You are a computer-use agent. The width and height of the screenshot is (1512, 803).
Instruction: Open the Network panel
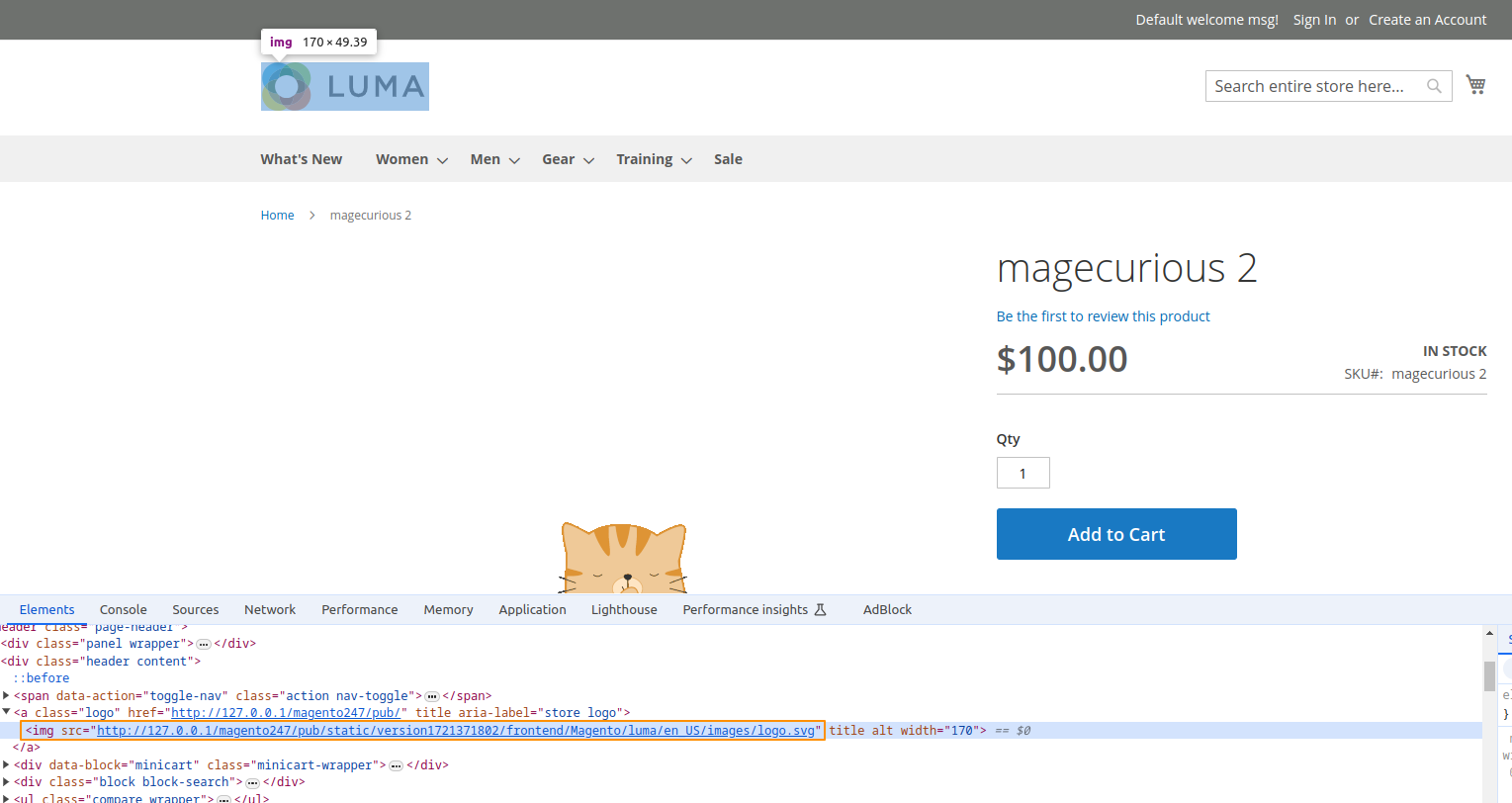pos(269,609)
